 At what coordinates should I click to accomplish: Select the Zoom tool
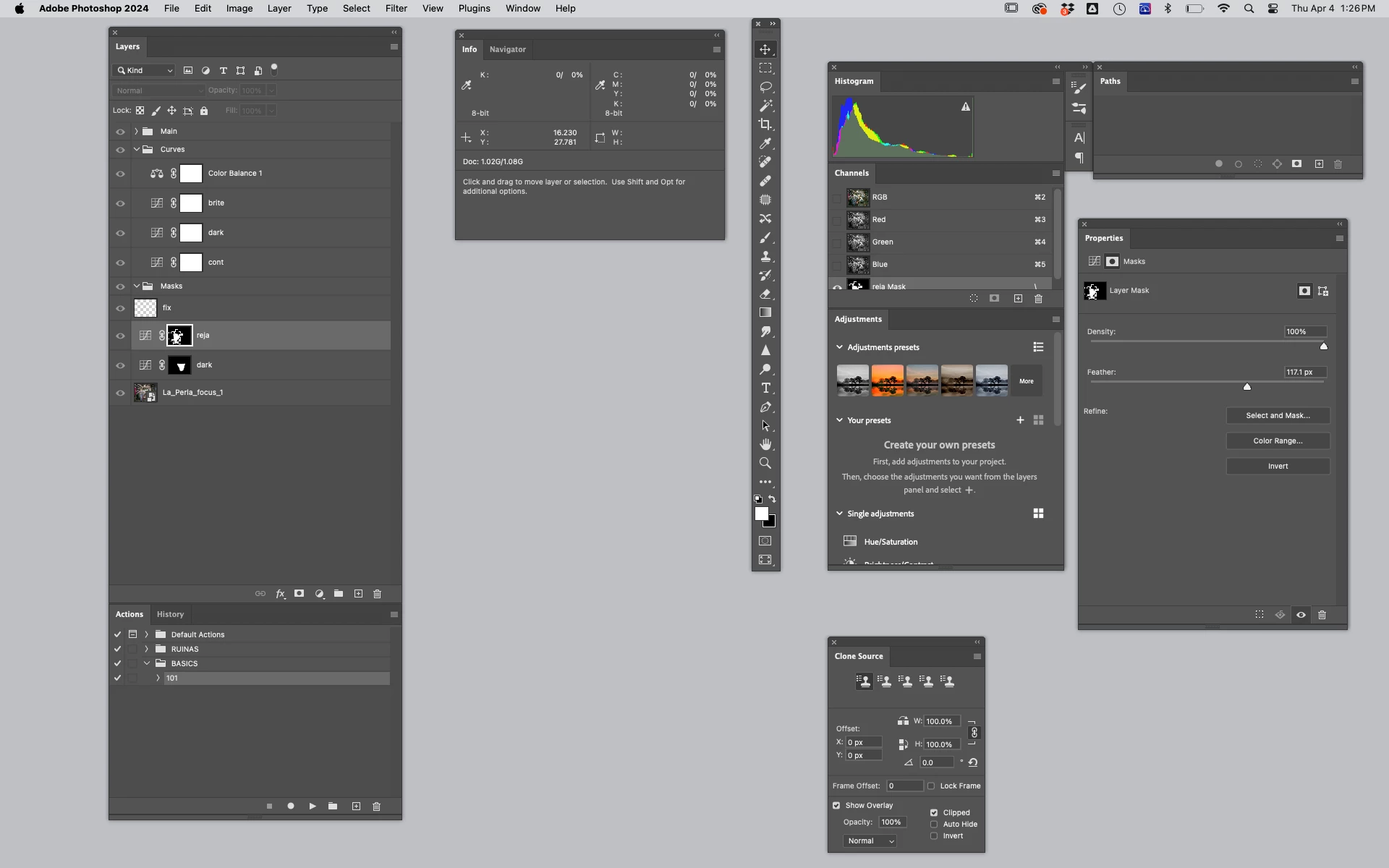[x=765, y=464]
